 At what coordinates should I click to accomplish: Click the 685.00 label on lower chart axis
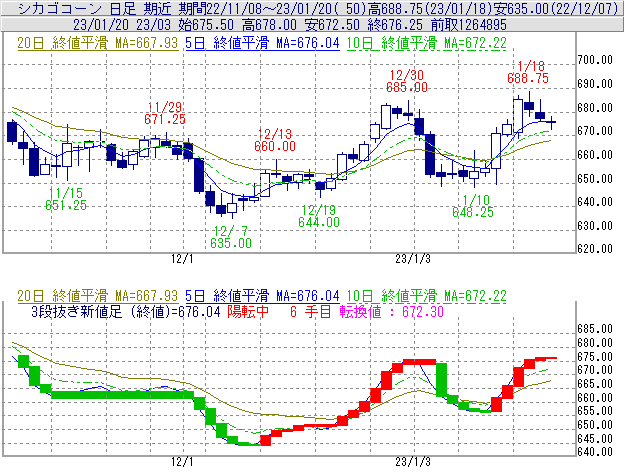(595, 329)
